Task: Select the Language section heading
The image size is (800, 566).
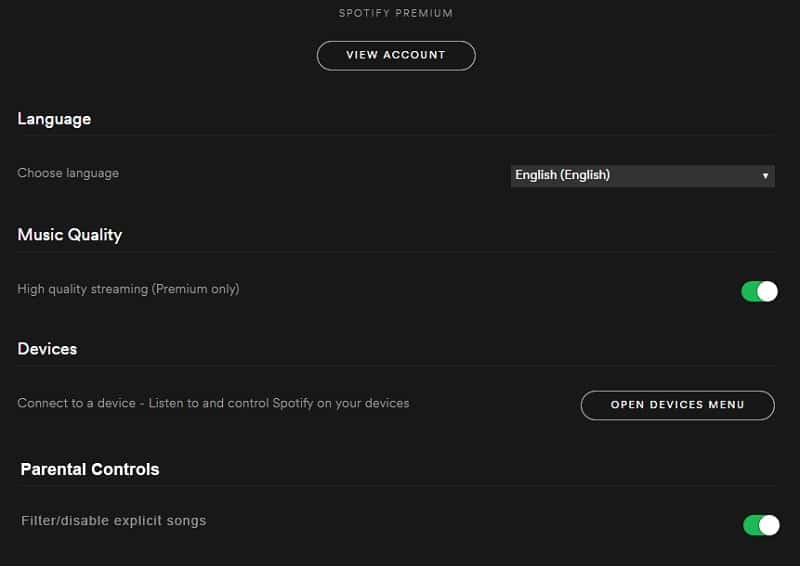Action: 54,119
